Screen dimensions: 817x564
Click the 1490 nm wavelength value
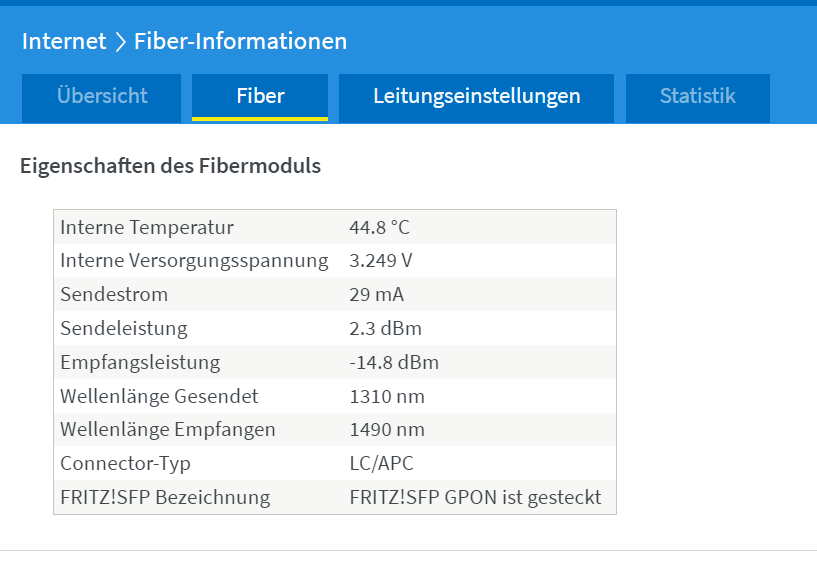387,430
